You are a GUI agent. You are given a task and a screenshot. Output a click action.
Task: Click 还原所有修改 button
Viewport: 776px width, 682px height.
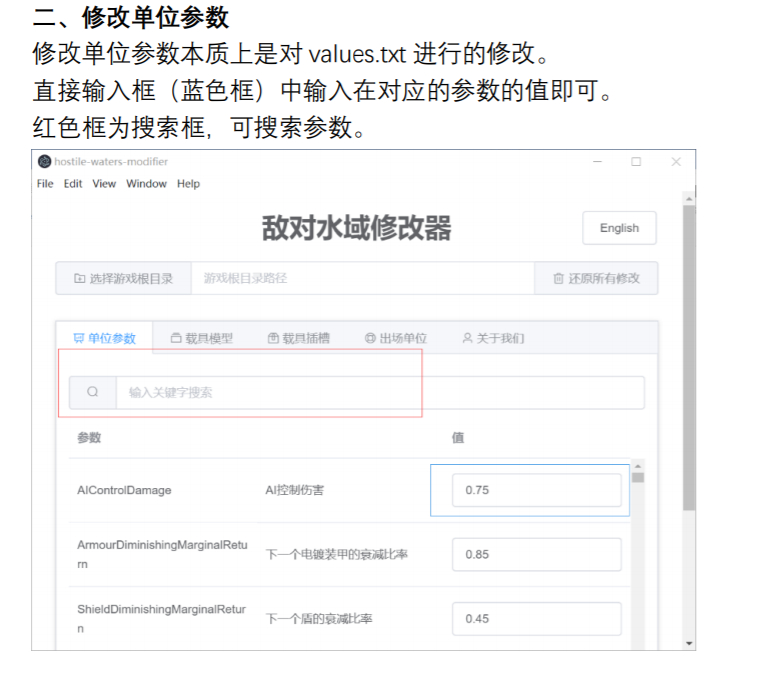point(596,279)
